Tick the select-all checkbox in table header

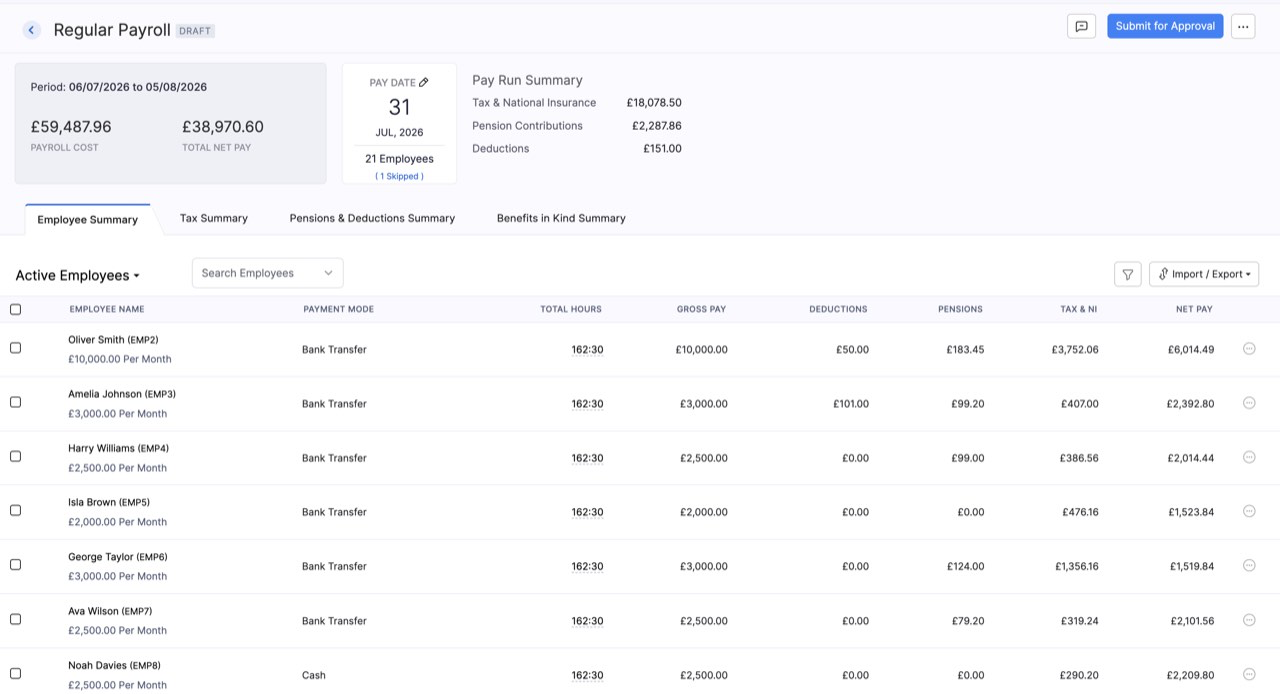[15, 309]
